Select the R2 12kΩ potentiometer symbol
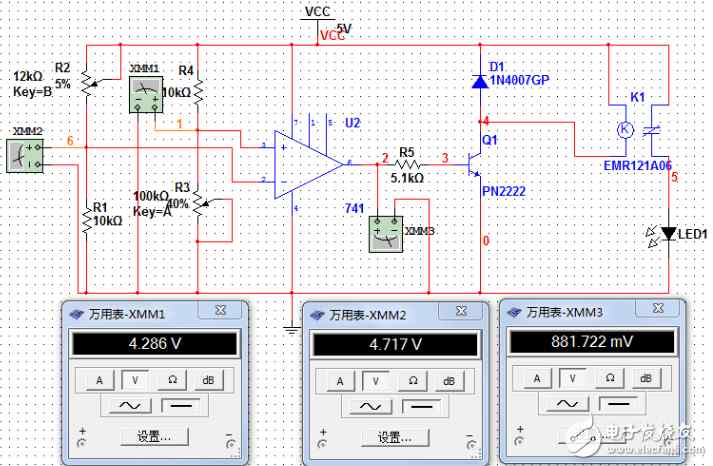The image size is (713, 466). (x=88, y=83)
